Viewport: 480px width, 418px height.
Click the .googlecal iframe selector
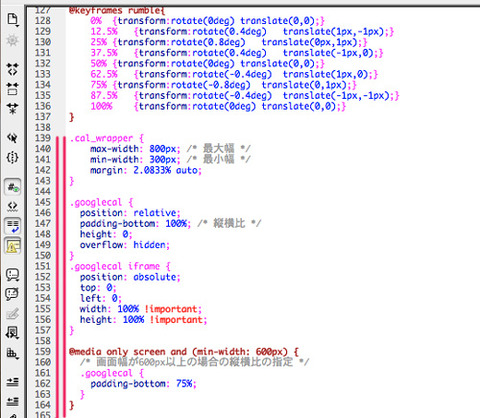point(120,266)
